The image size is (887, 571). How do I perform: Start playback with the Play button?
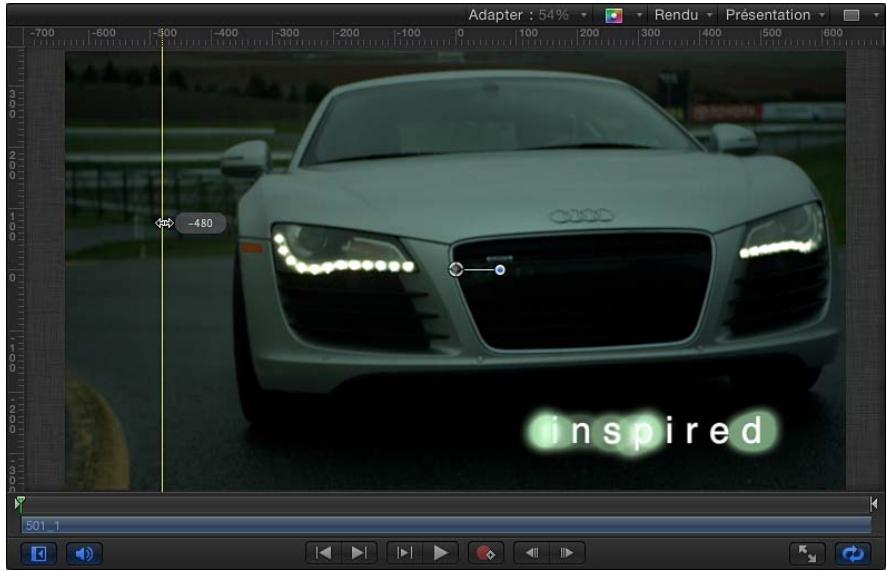pos(440,552)
